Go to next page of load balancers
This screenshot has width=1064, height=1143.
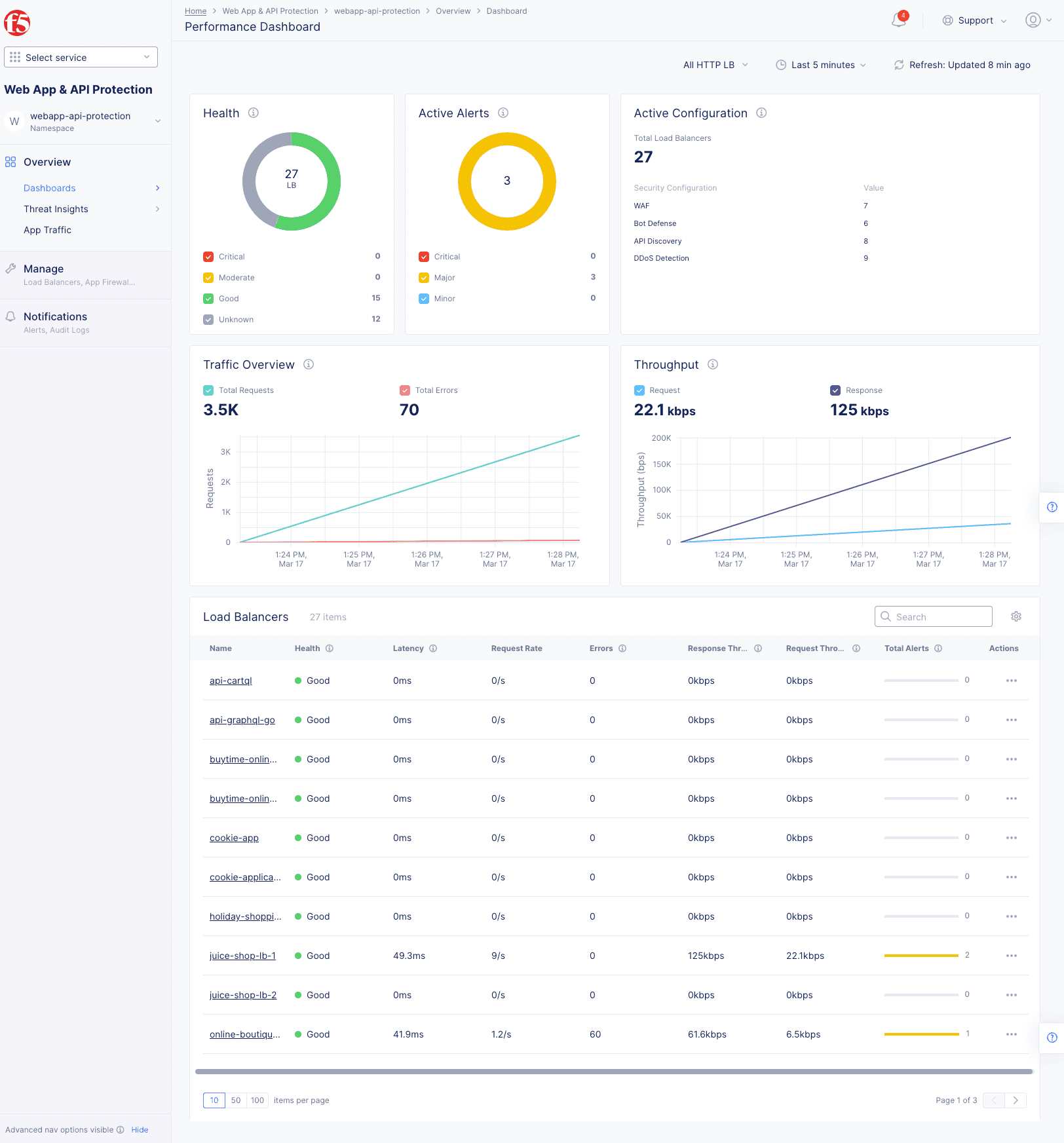tap(1016, 1100)
